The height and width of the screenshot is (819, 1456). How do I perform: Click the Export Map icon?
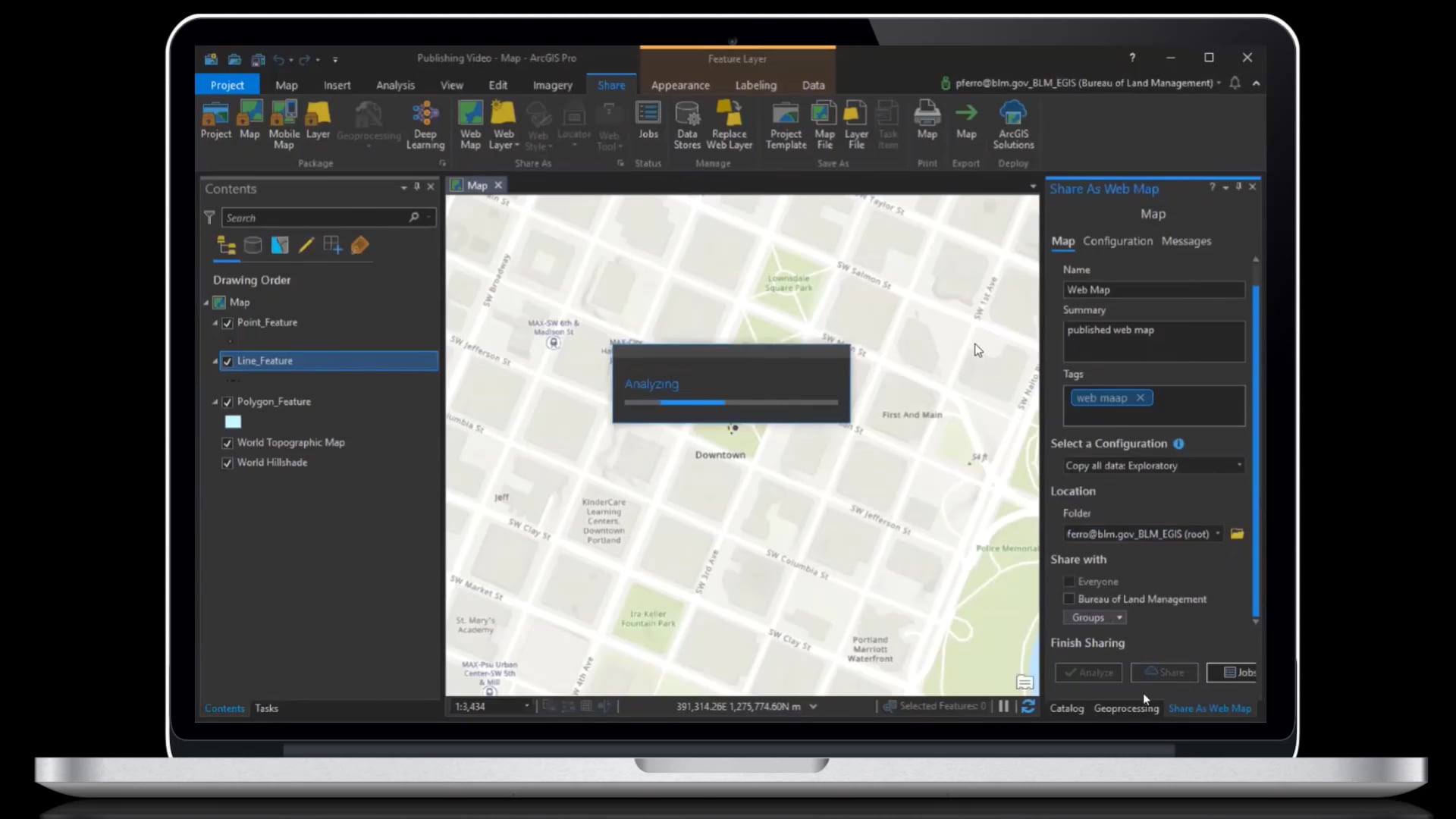966,121
